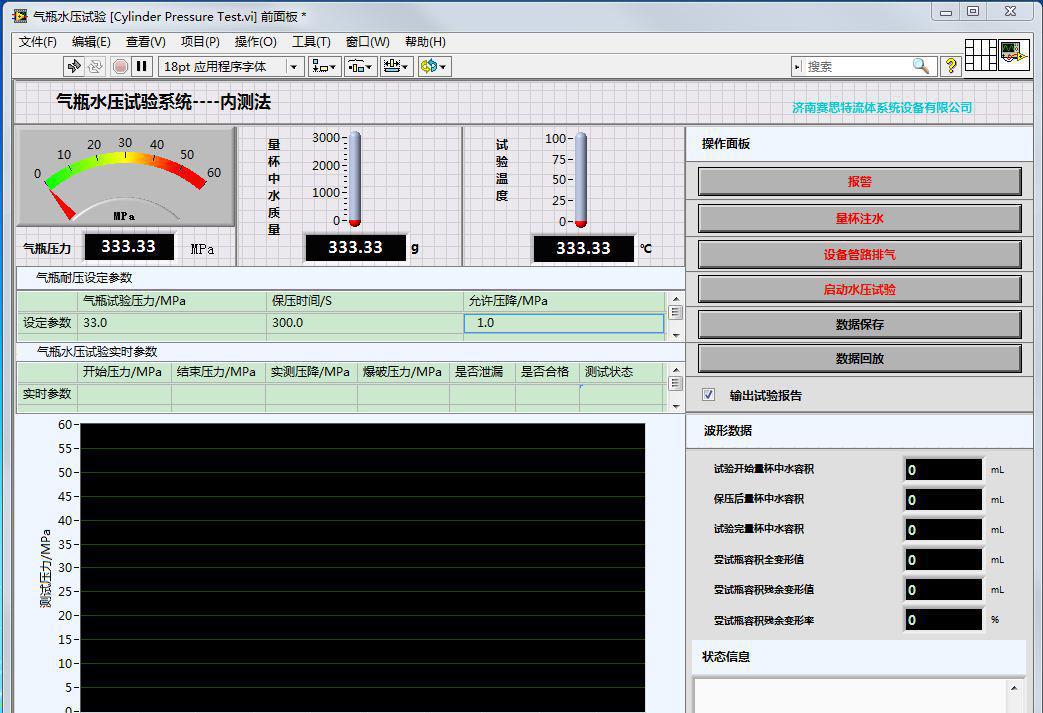Click the connector pane grid icon
The height and width of the screenshot is (713, 1043).
click(980, 55)
